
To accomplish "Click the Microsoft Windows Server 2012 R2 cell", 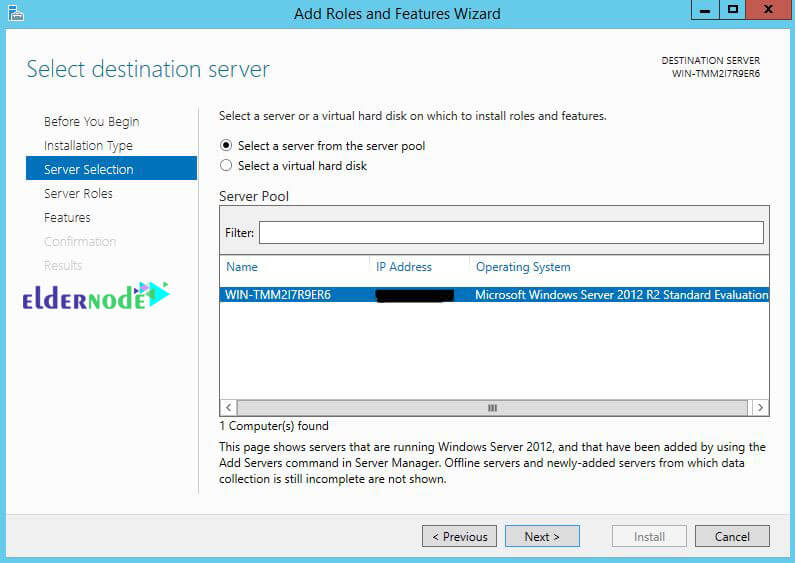I will [x=621, y=295].
